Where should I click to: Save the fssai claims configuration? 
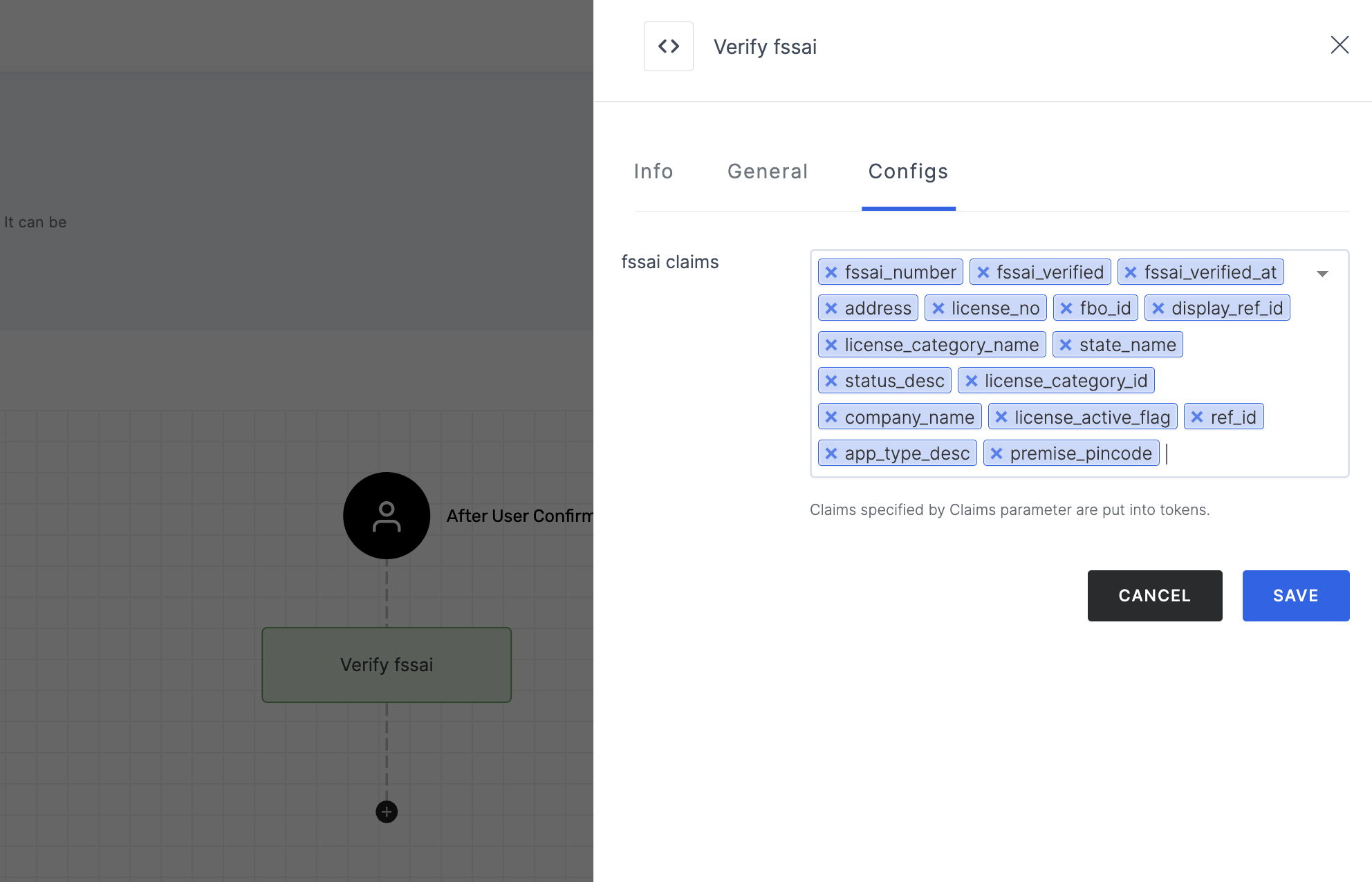tap(1296, 596)
